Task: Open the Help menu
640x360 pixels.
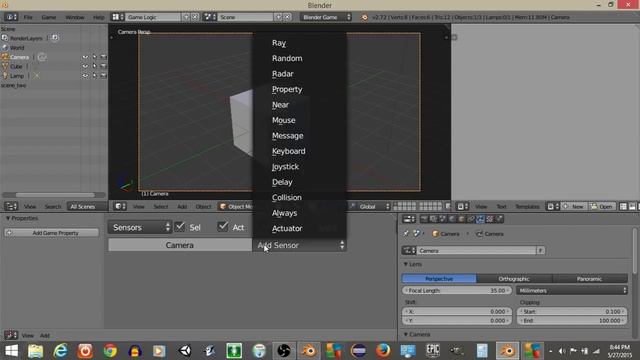Action: [98, 17]
